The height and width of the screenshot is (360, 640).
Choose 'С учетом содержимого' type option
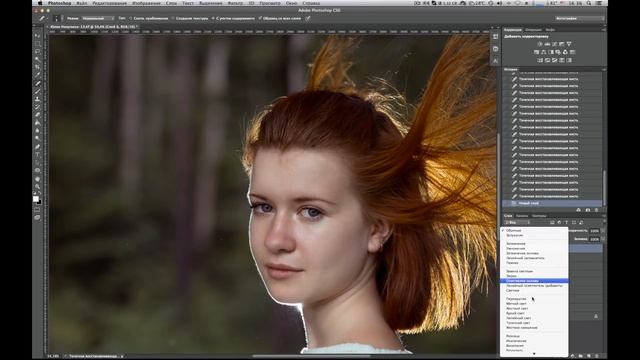(x=233, y=18)
